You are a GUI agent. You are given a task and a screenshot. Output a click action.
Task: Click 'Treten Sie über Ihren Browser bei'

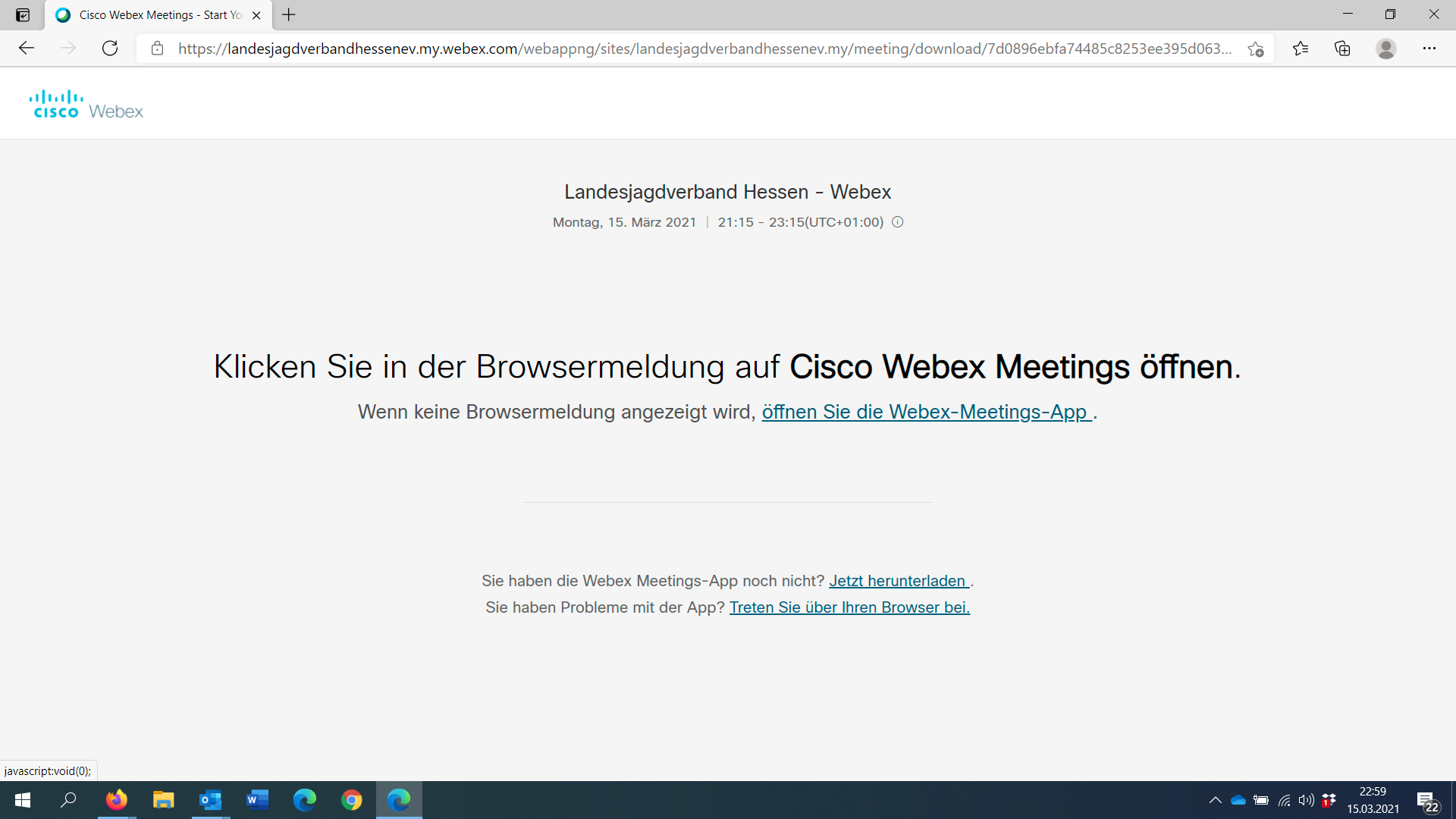click(x=849, y=607)
